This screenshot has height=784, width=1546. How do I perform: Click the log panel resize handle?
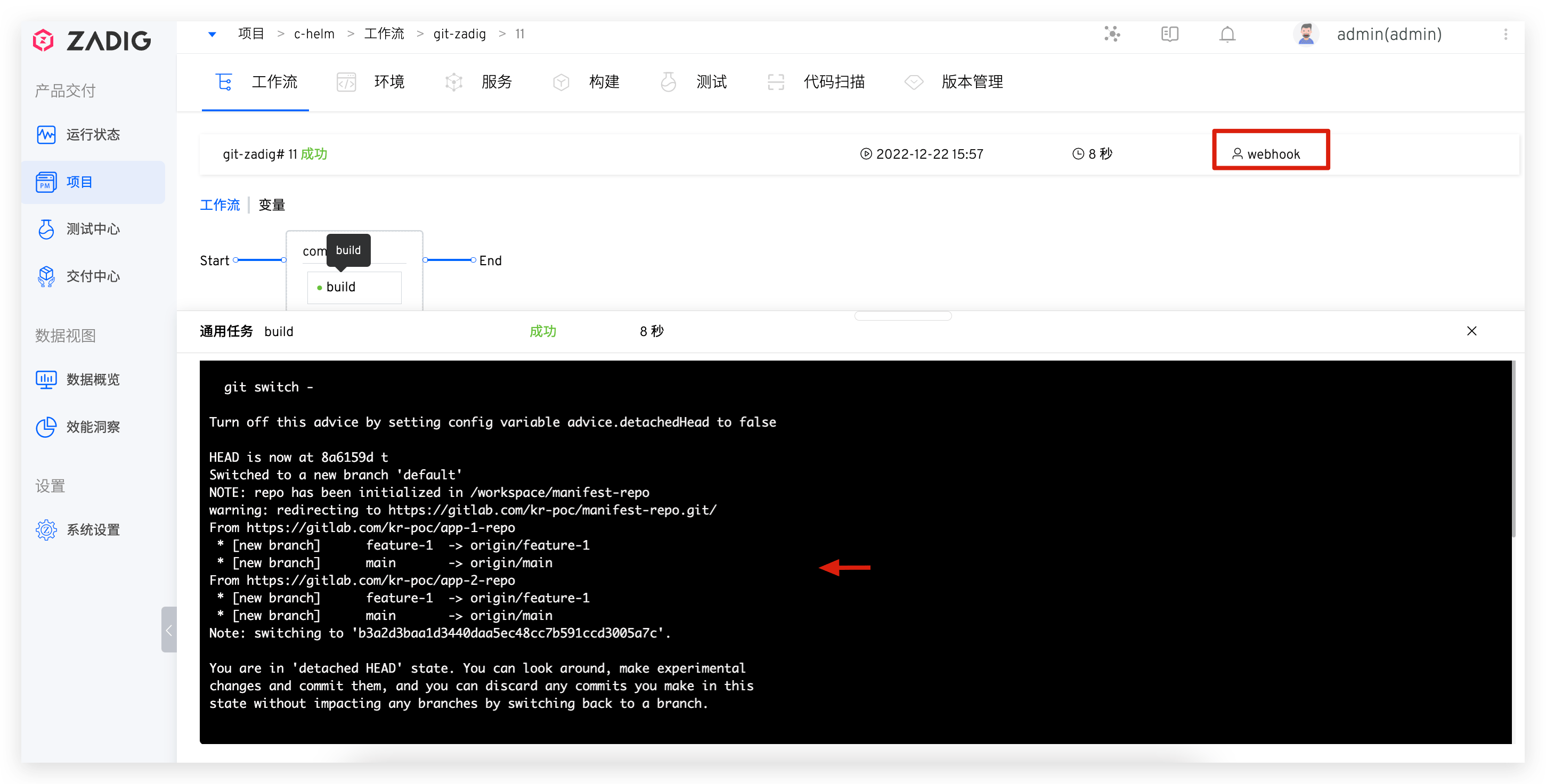[902, 316]
